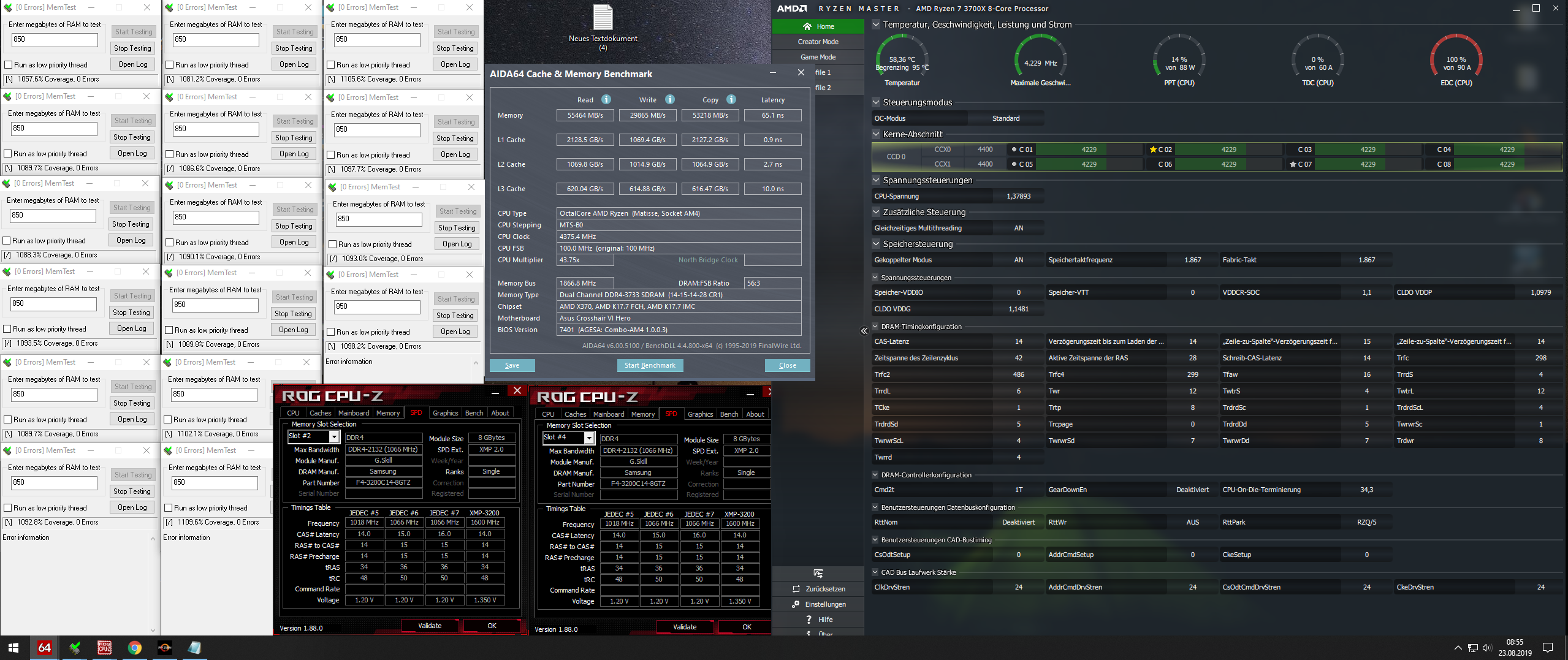Switch to Mainboard tab in left CPU-Z window
Viewport: 1568px width, 660px height.
(354, 413)
